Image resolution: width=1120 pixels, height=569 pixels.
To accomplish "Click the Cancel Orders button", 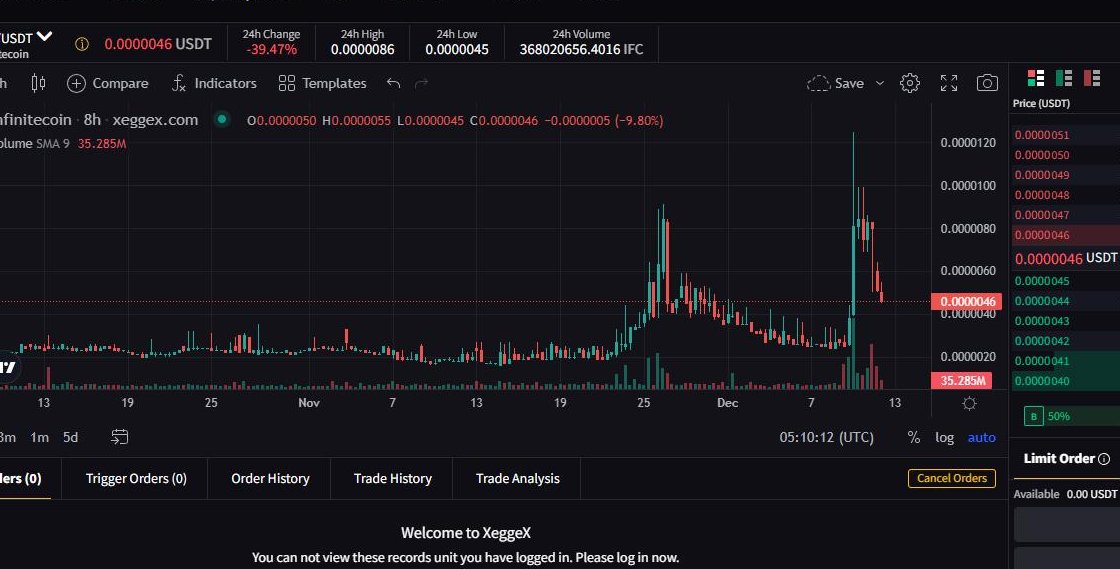I will [951, 478].
